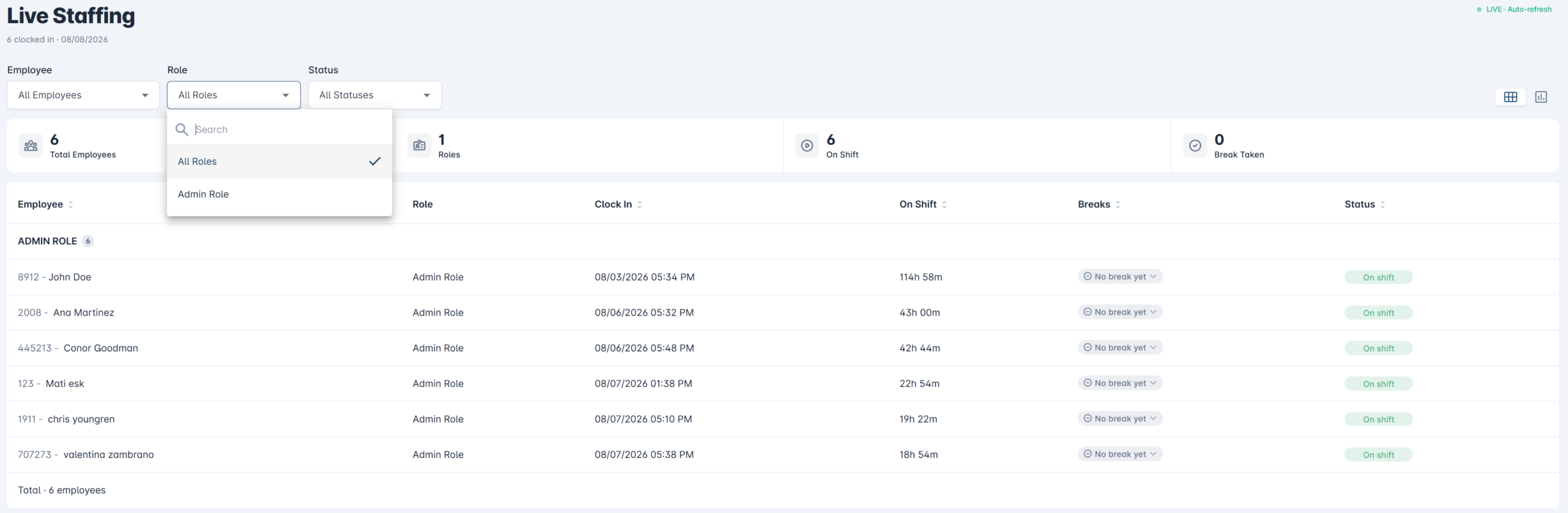This screenshot has width=1568, height=513.
Task: Click valentina zambrano's On shift status badge
Action: click(1378, 455)
